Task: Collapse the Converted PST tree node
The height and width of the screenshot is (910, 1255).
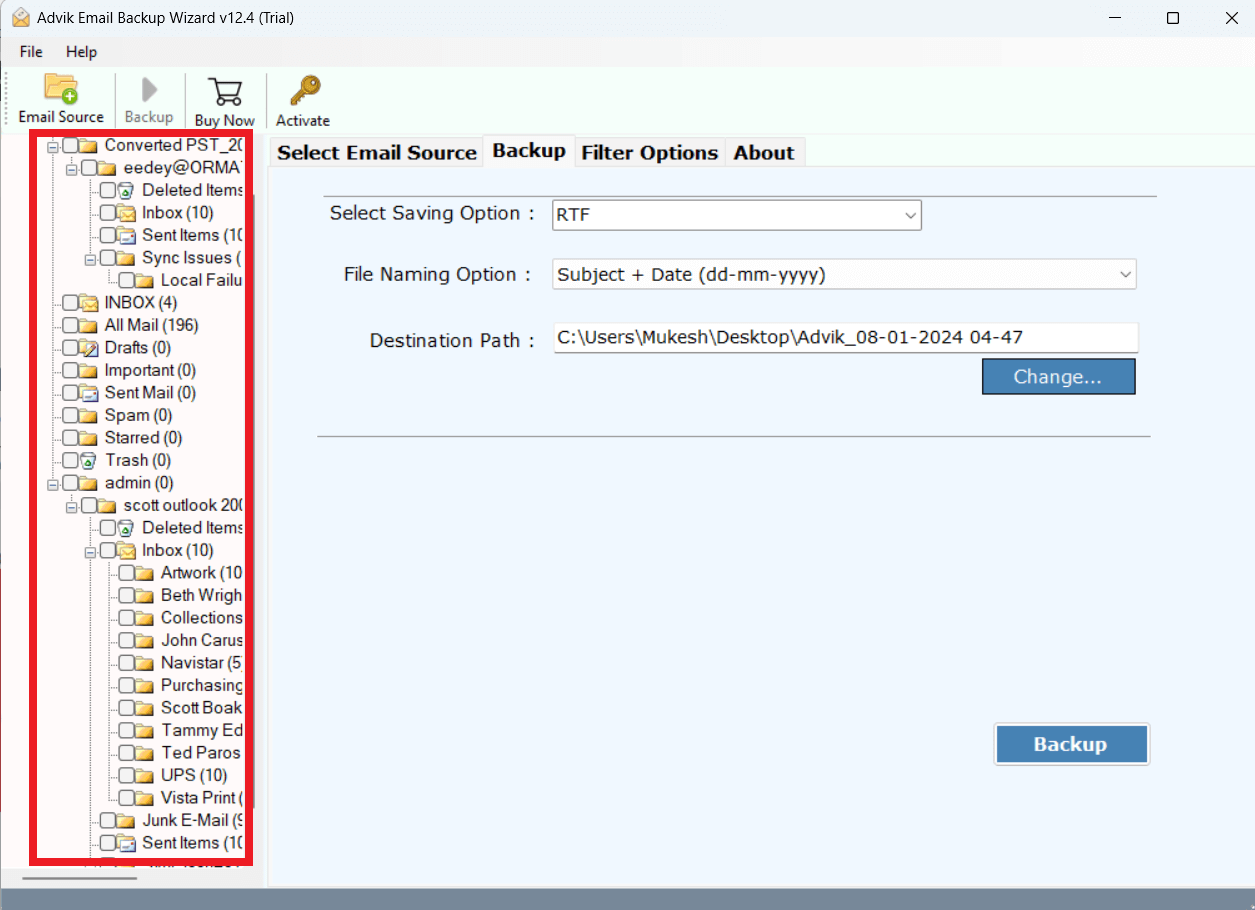Action: click(x=53, y=146)
